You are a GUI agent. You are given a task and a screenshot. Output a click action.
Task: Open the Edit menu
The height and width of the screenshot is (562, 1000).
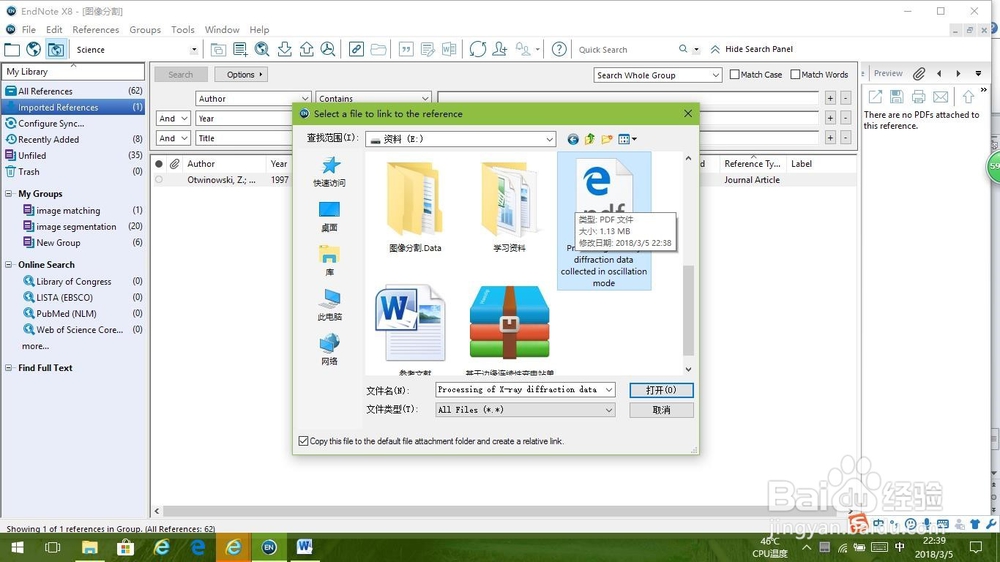coord(54,29)
